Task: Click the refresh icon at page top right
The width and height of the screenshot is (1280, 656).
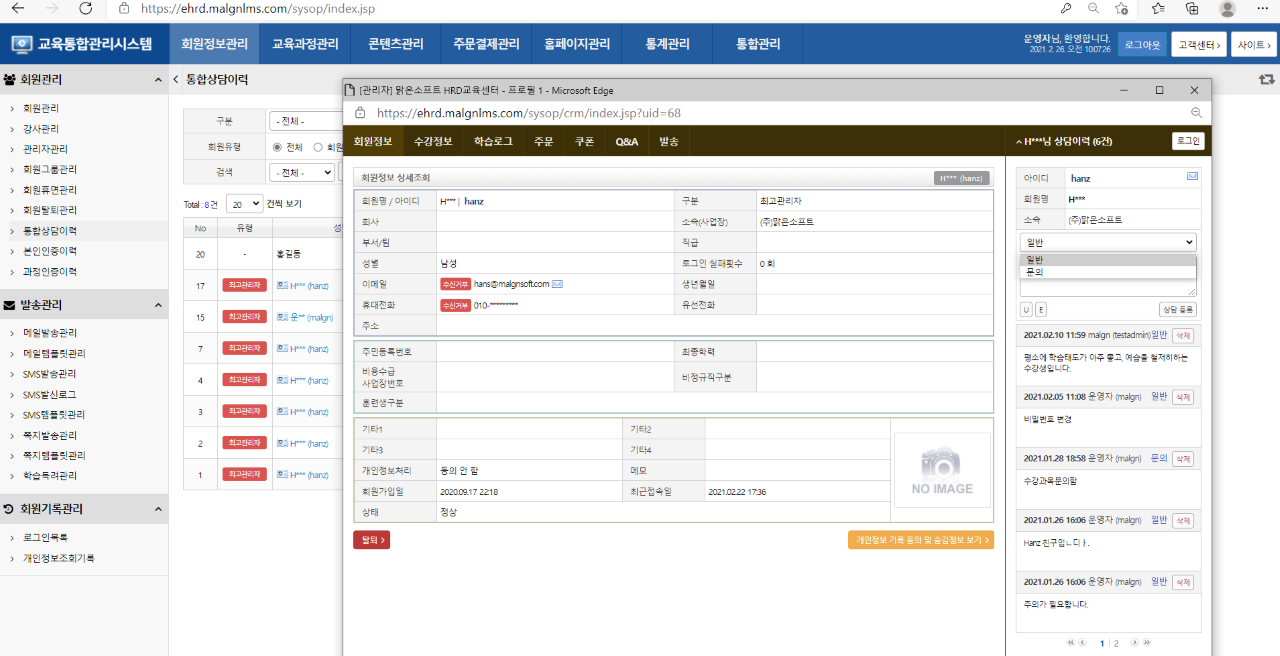Action: pyautogui.click(x=1266, y=80)
